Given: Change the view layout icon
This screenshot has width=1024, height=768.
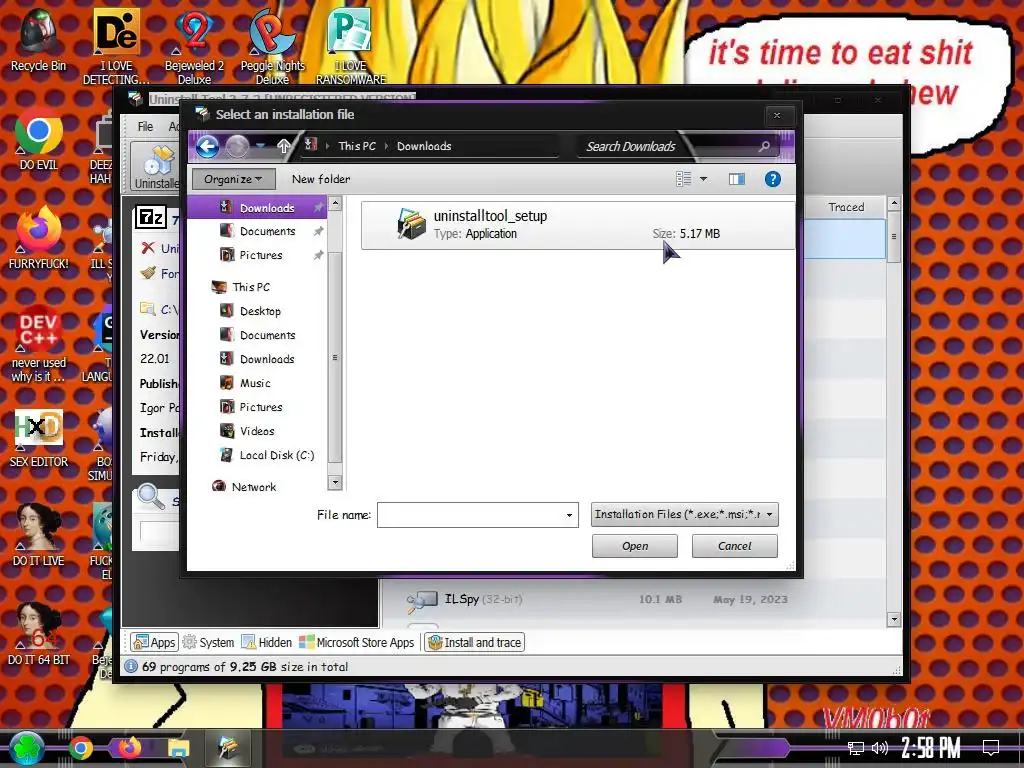Looking at the screenshot, I should click(683, 179).
